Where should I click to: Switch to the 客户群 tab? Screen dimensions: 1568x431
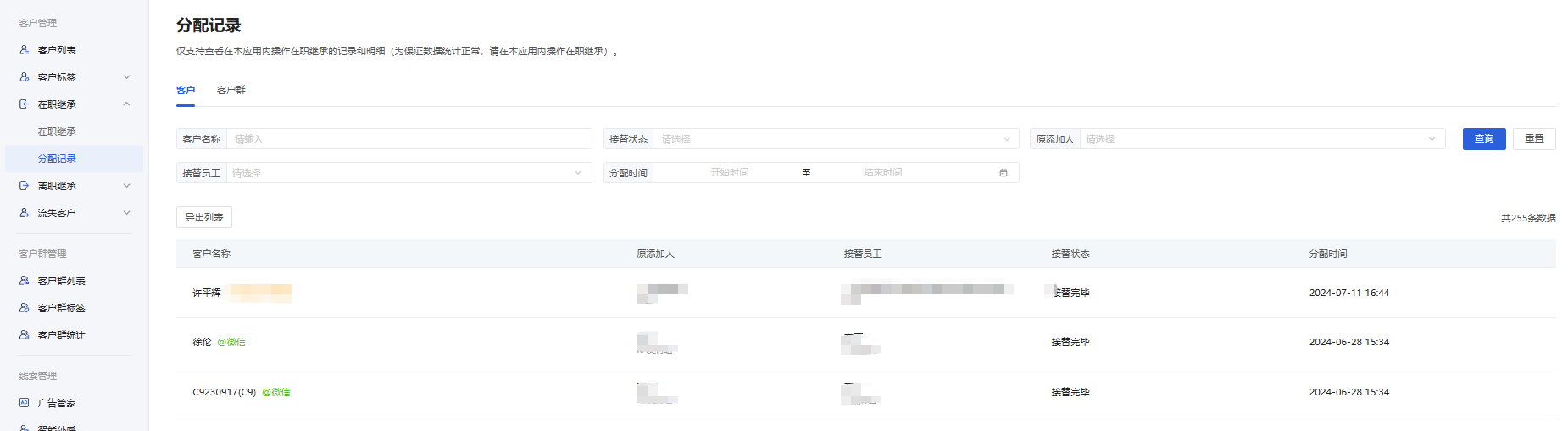[x=231, y=90]
